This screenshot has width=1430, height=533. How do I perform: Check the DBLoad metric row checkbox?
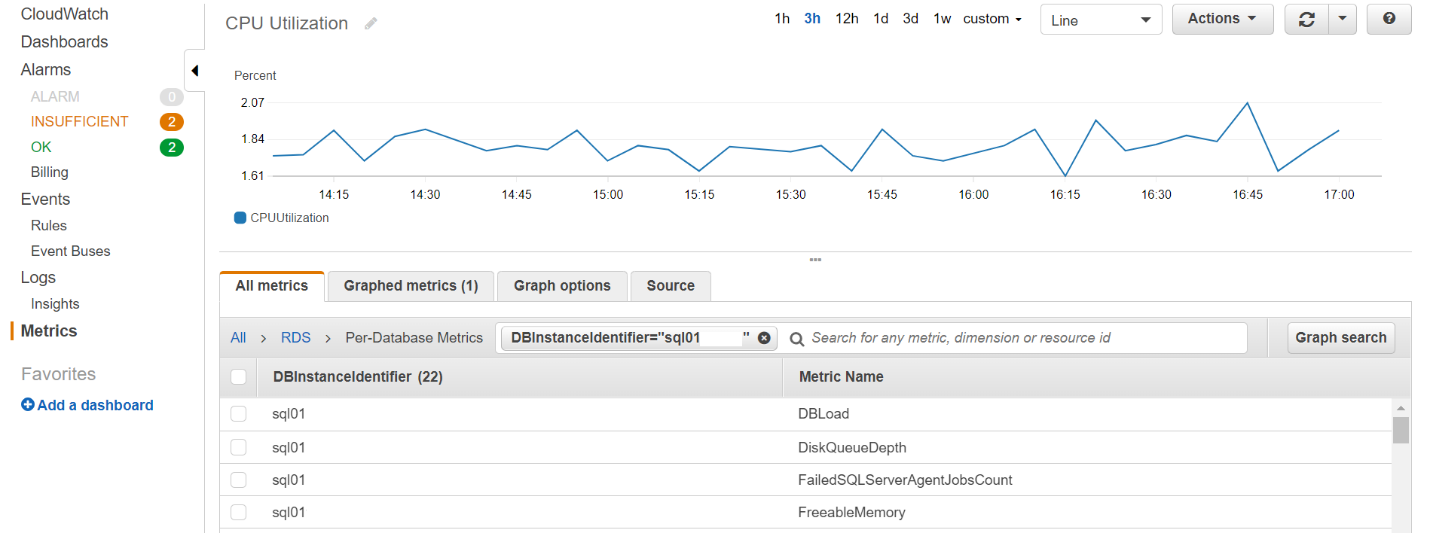click(x=238, y=414)
